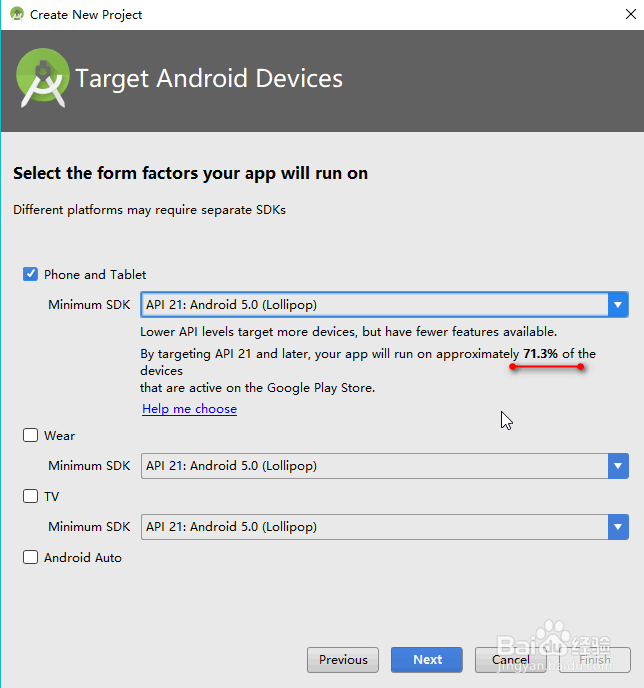Click the Create New Project title text
Screen dimensions: 644x688
pos(86,15)
